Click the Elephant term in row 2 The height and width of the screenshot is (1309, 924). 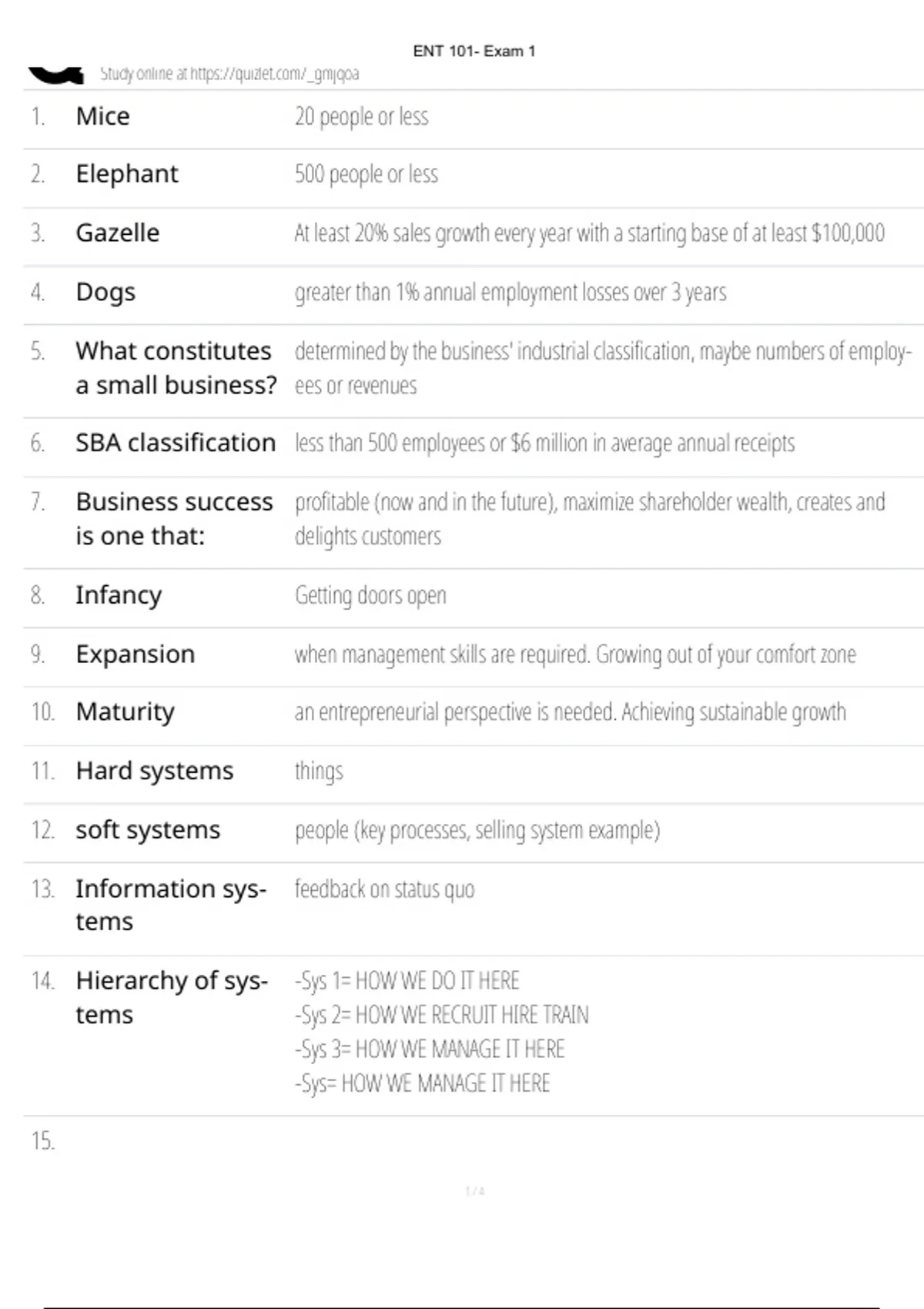click(x=127, y=174)
